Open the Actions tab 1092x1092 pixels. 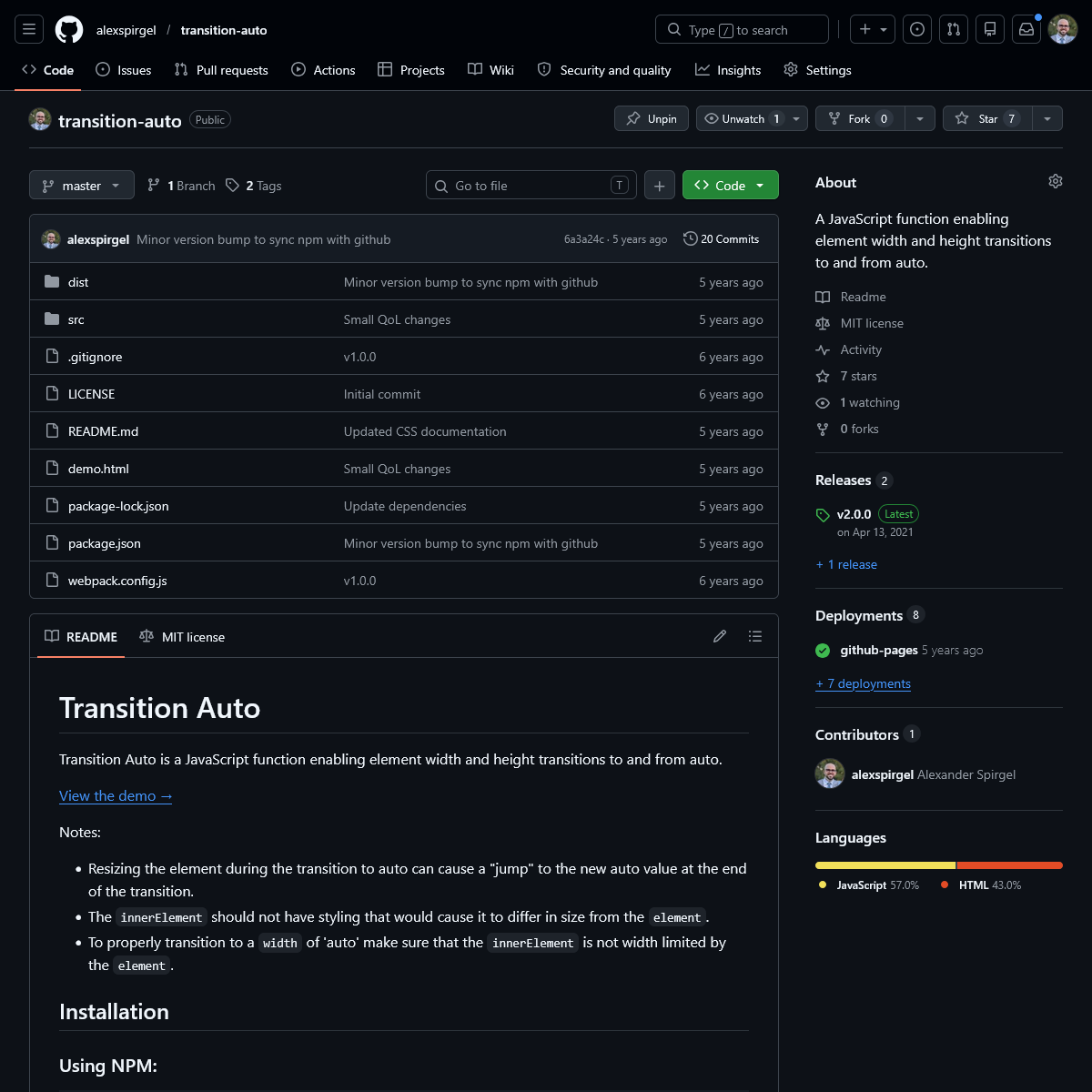pyautogui.click(x=323, y=70)
